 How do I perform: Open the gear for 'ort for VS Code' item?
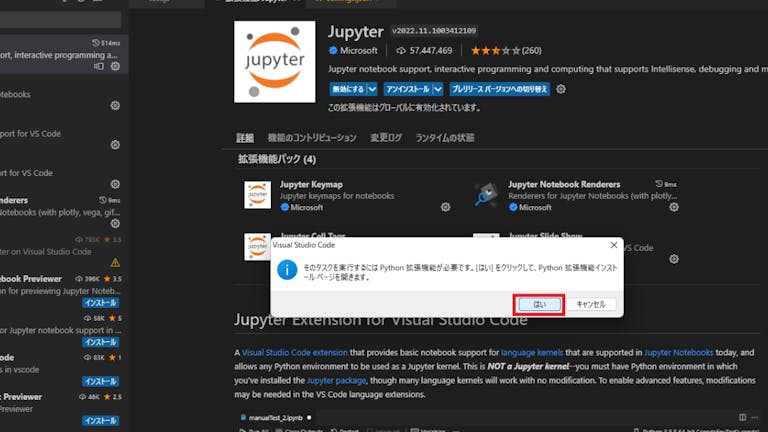(x=115, y=184)
